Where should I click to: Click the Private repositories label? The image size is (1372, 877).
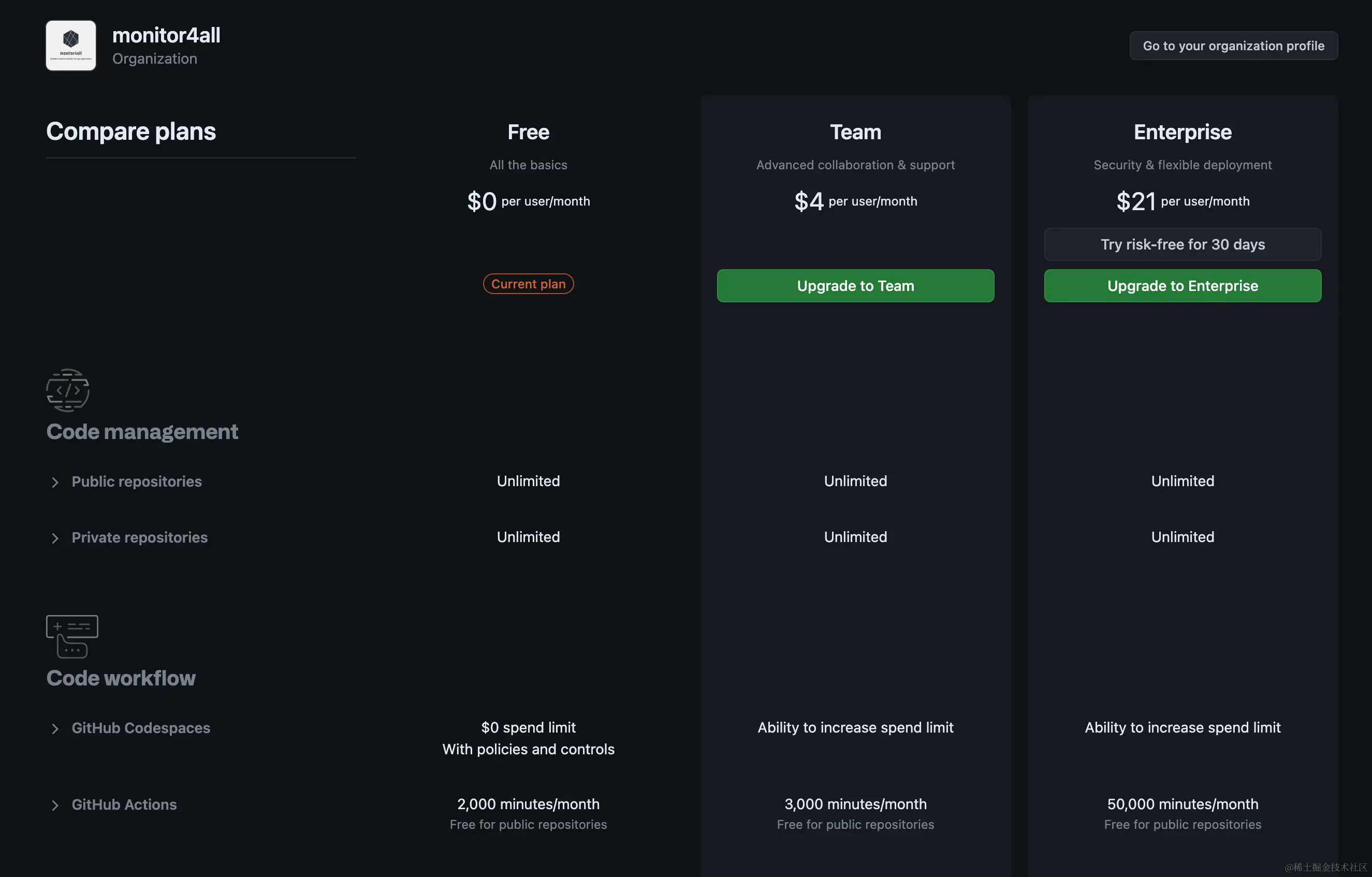tap(140, 537)
